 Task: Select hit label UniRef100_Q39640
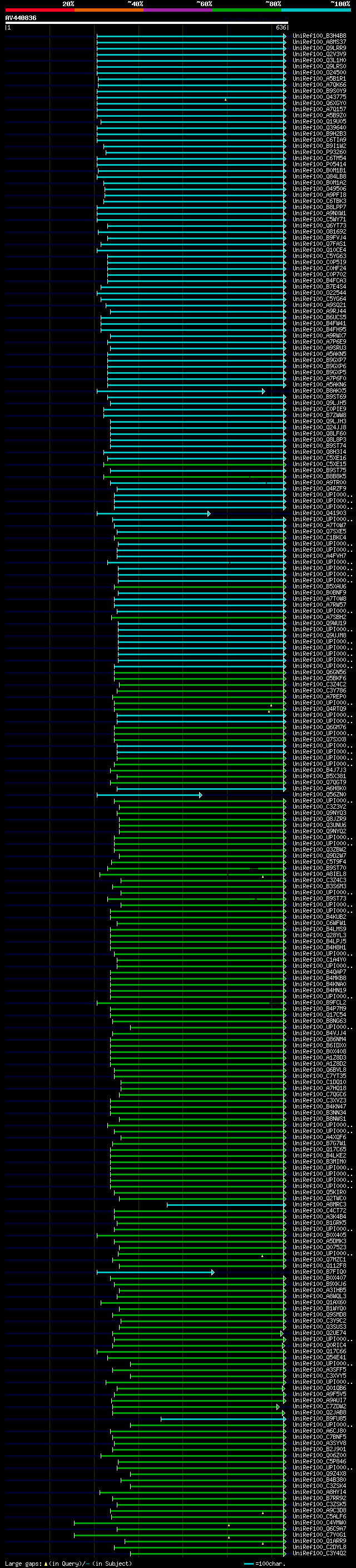(319, 128)
